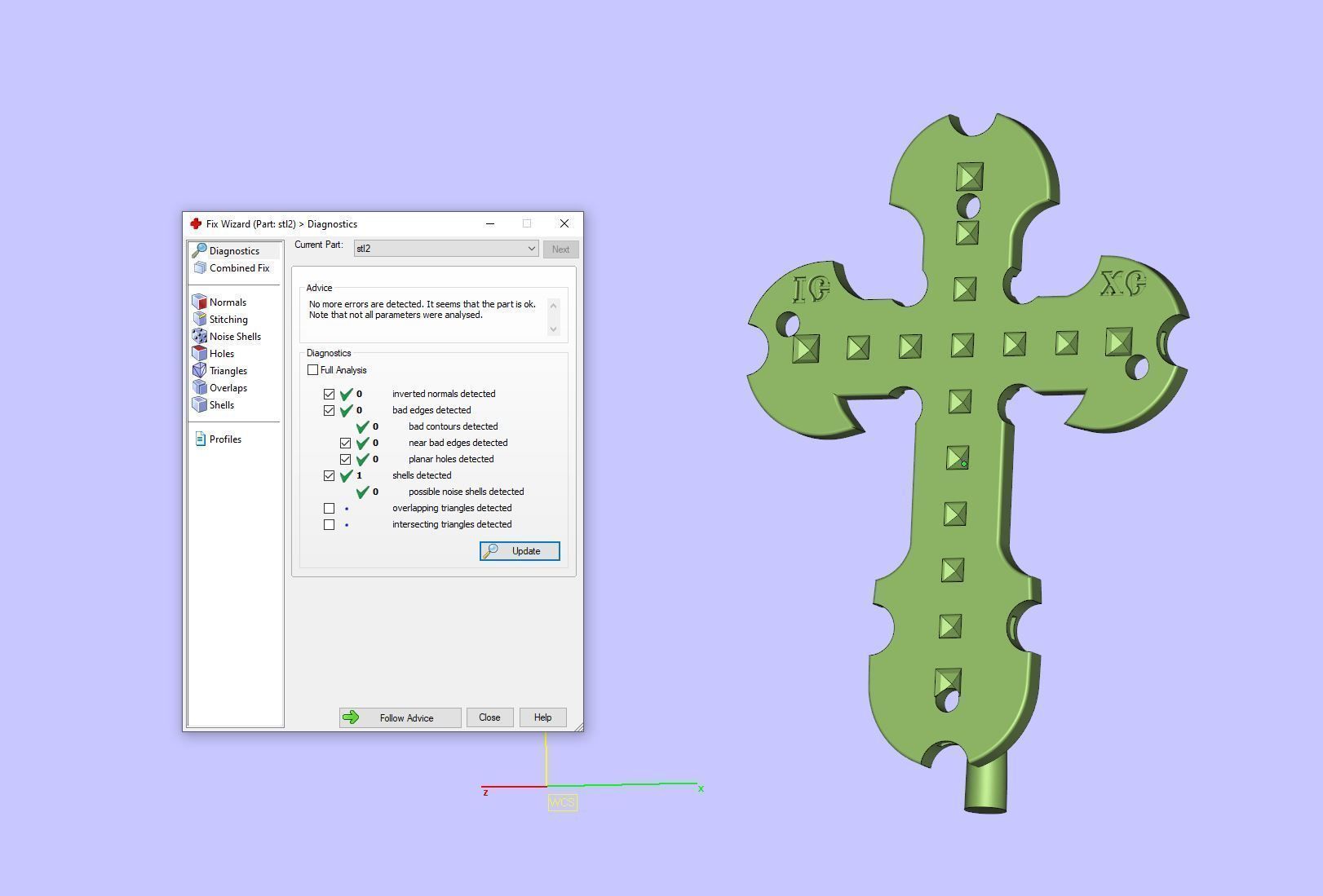Viewport: 1323px width, 896px height.
Task: Open the Overlaps fix icon
Action: [199, 387]
